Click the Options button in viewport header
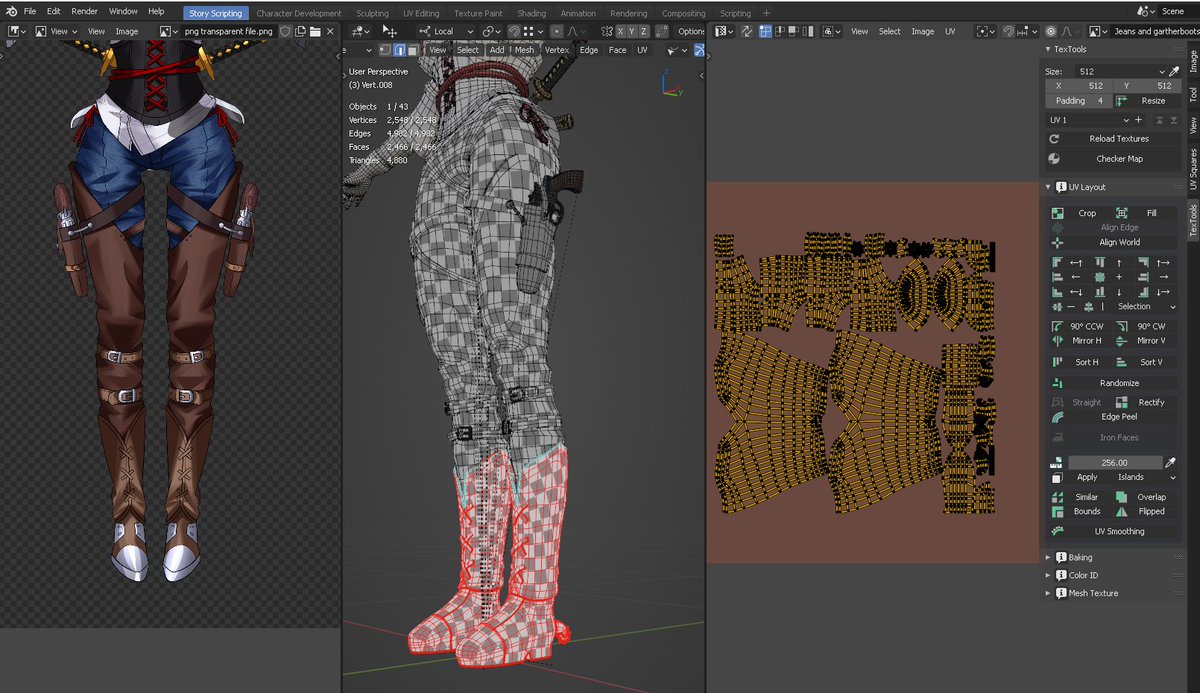Image resolution: width=1200 pixels, height=693 pixels. coord(691,32)
